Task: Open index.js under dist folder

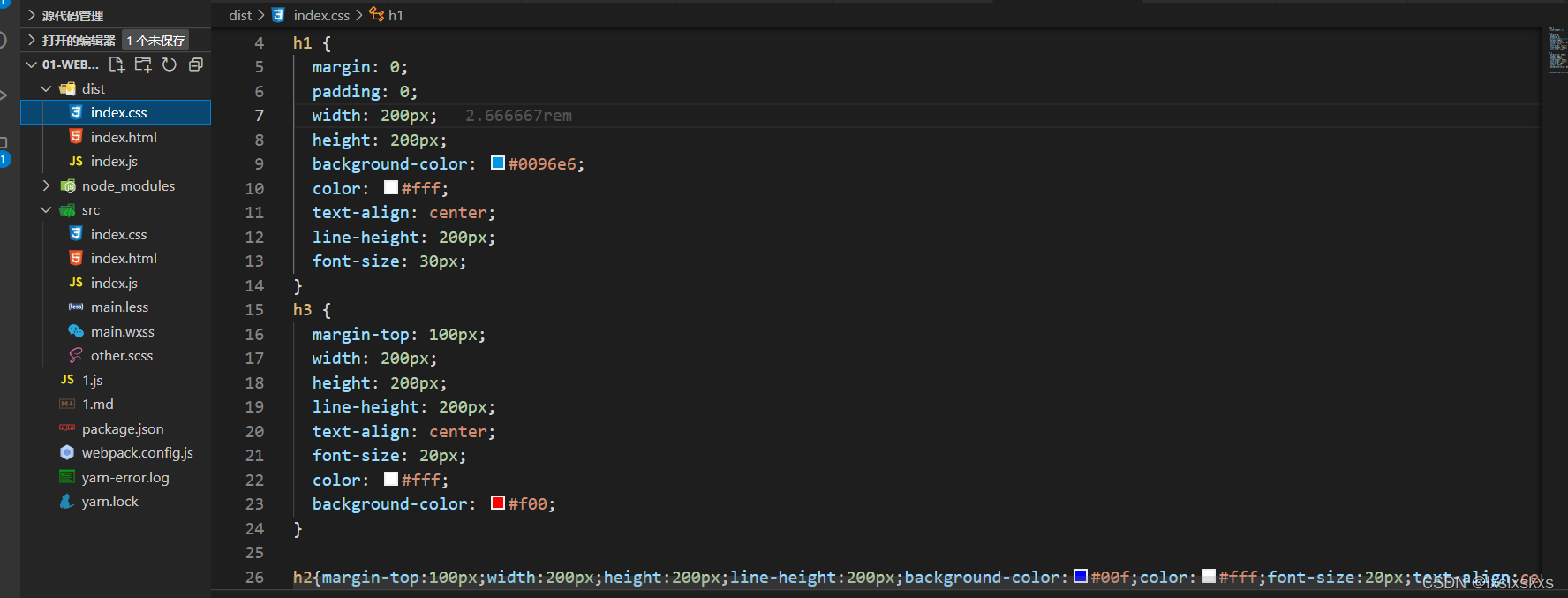Action: [x=116, y=162]
